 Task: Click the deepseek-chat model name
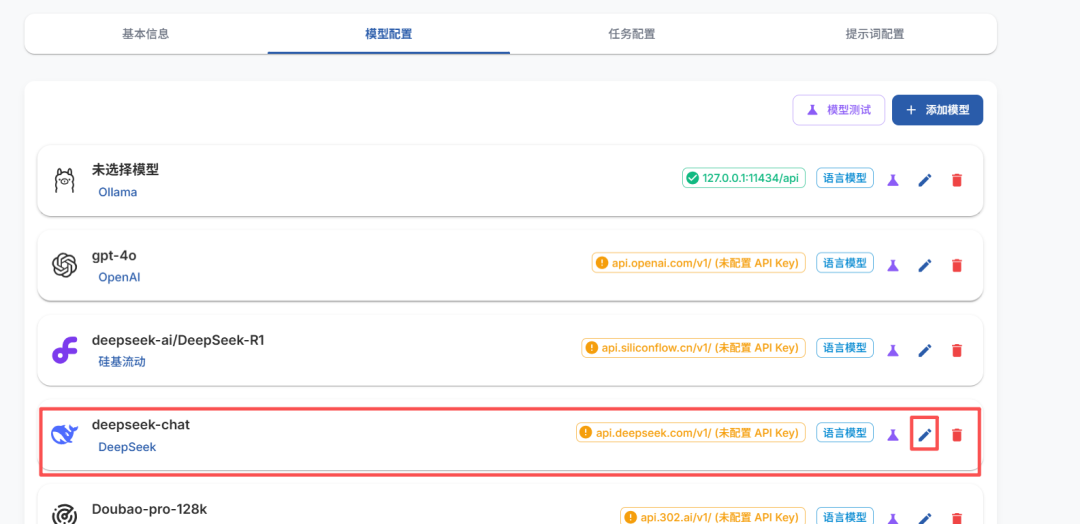141,425
